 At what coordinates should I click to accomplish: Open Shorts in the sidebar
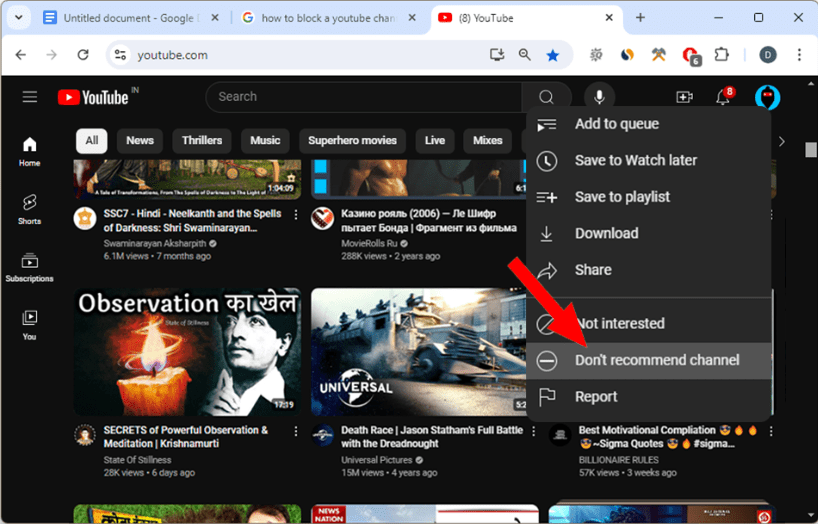click(x=30, y=209)
